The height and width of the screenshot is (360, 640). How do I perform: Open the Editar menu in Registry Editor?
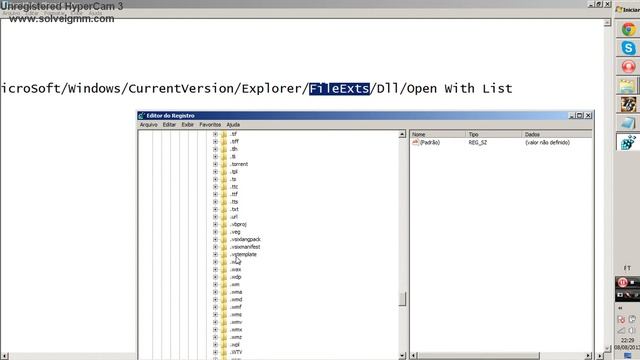click(x=169, y=124)
